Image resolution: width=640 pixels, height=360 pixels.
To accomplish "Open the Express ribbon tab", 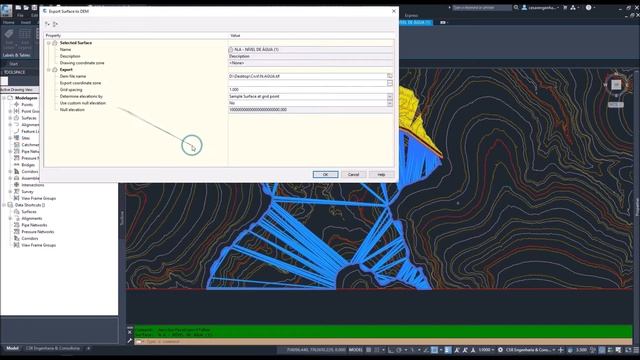I will [411, 16].
